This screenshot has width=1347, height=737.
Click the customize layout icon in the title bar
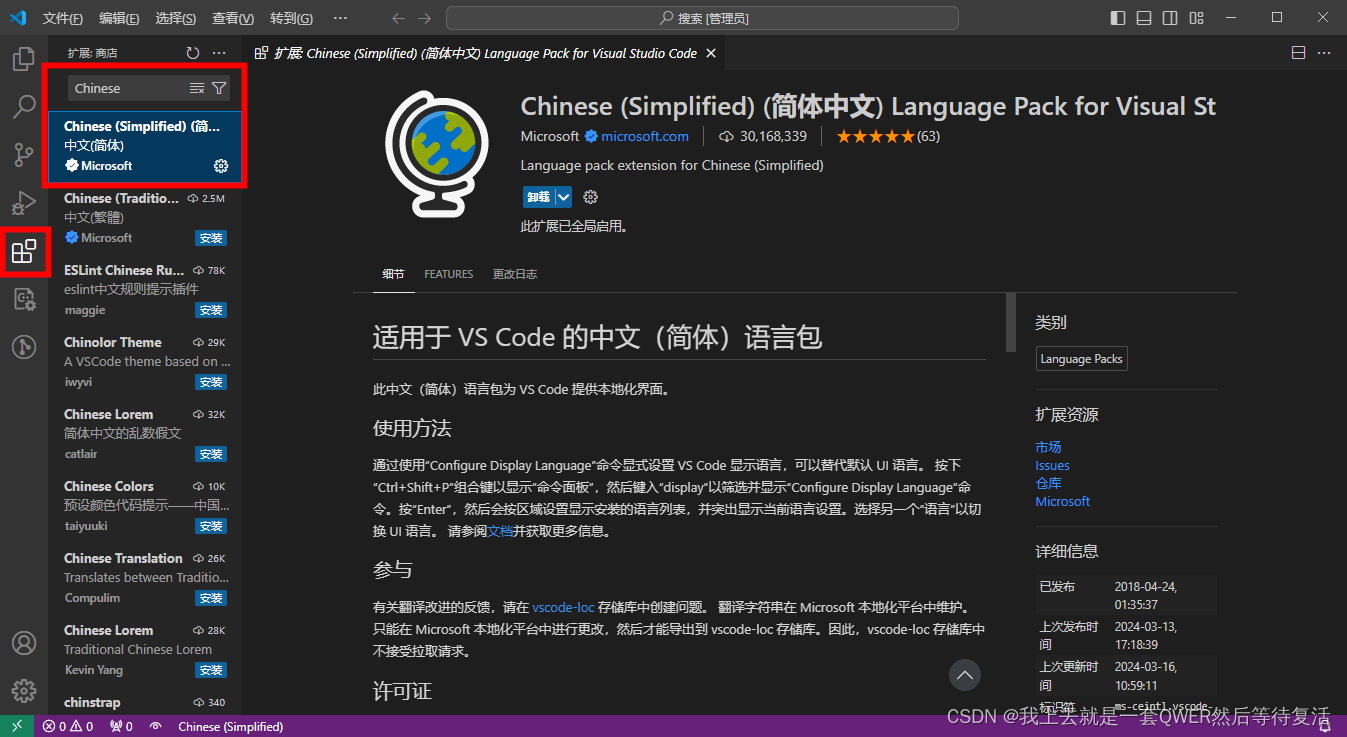click(1194, 18)
